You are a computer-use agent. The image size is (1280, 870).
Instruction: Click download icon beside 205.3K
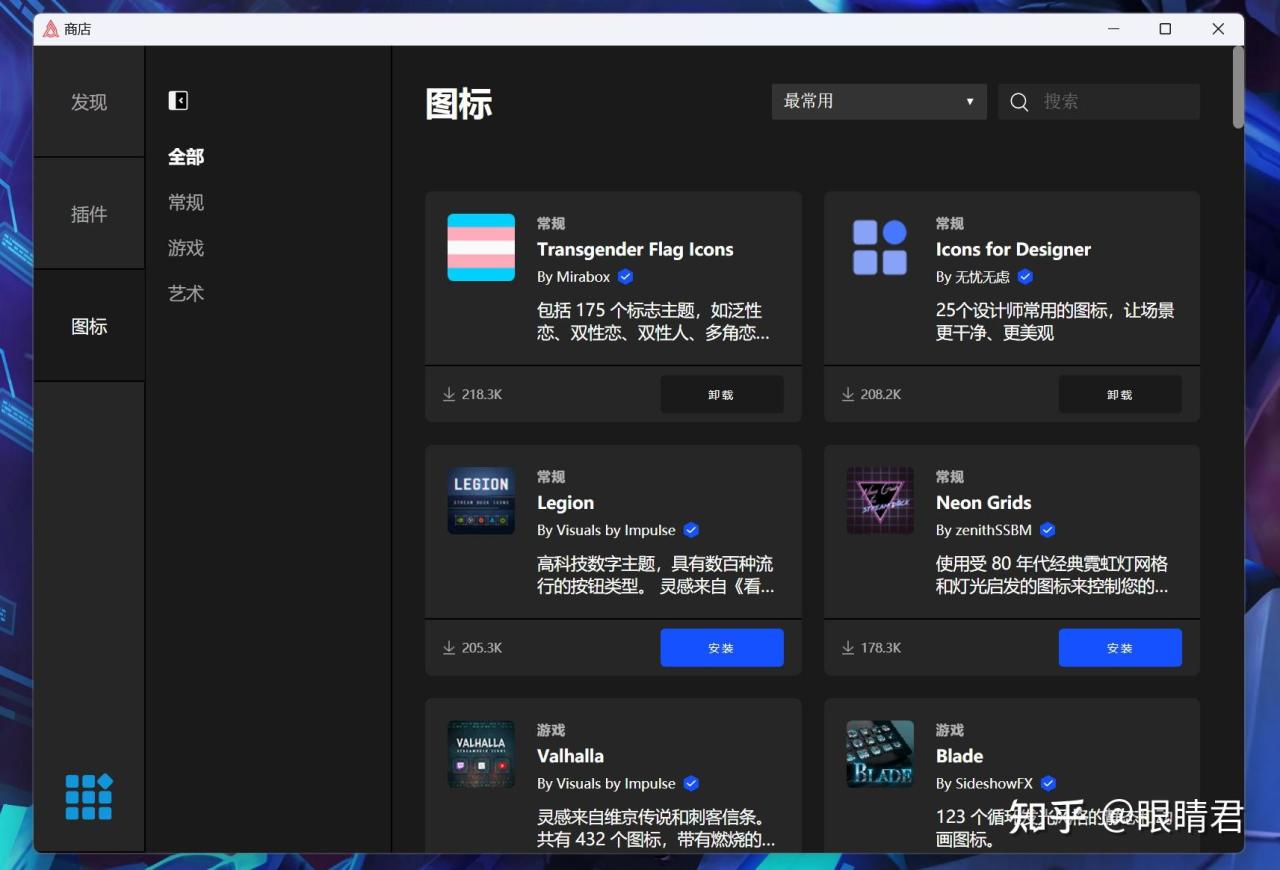449,648
